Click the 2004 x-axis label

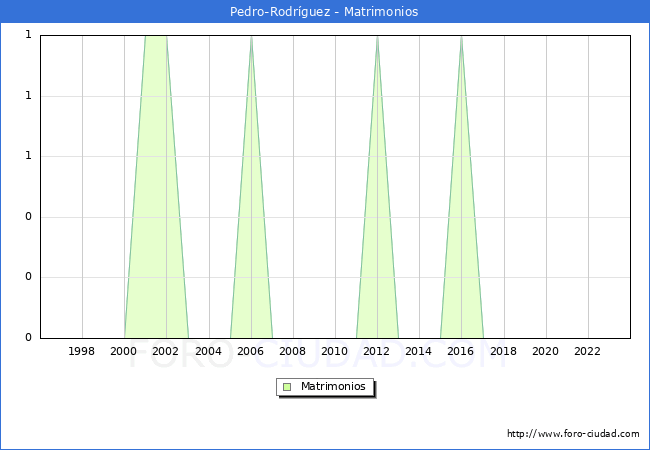(x=208, y=351)
